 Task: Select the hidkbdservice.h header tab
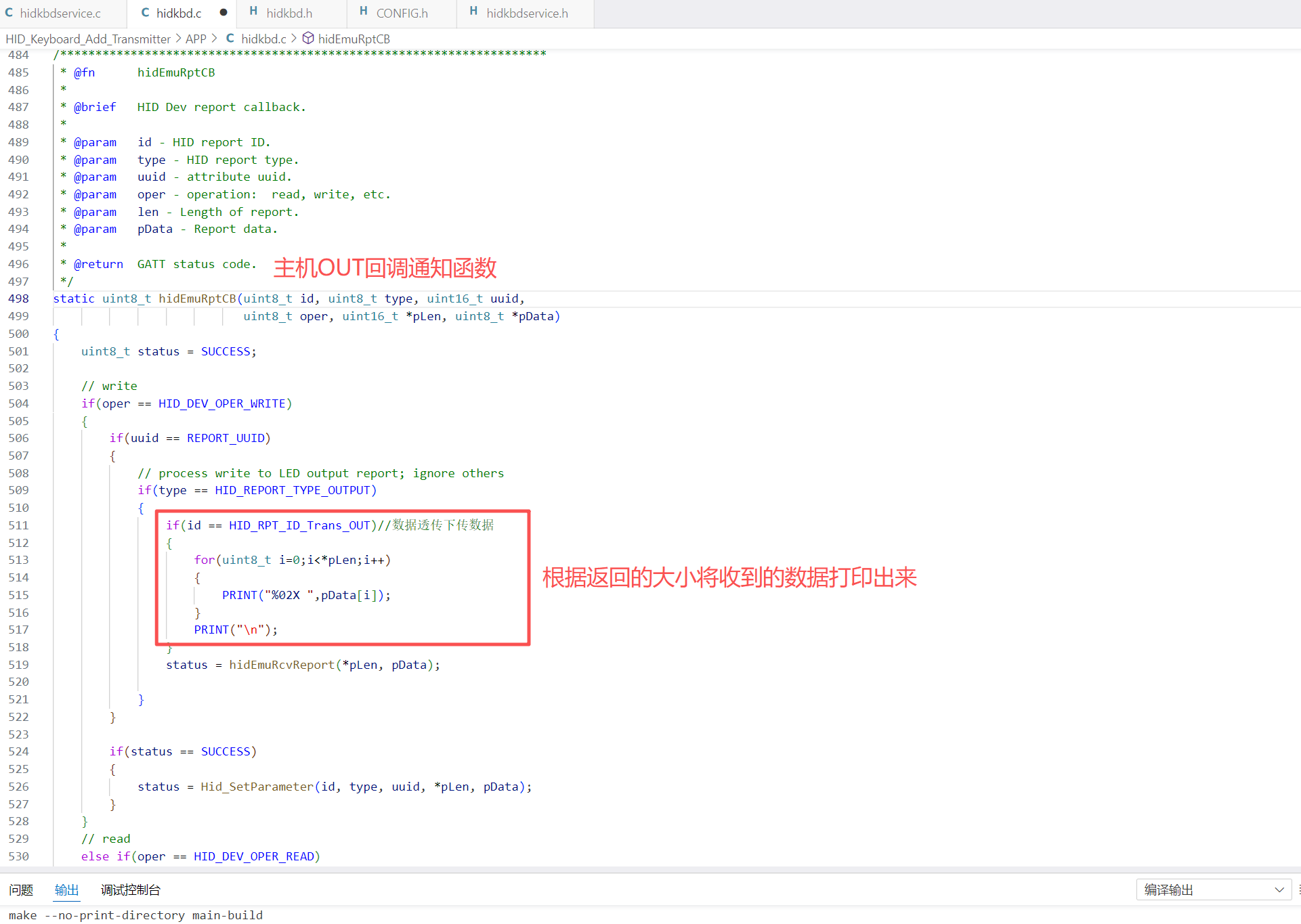tap(527, 13)
